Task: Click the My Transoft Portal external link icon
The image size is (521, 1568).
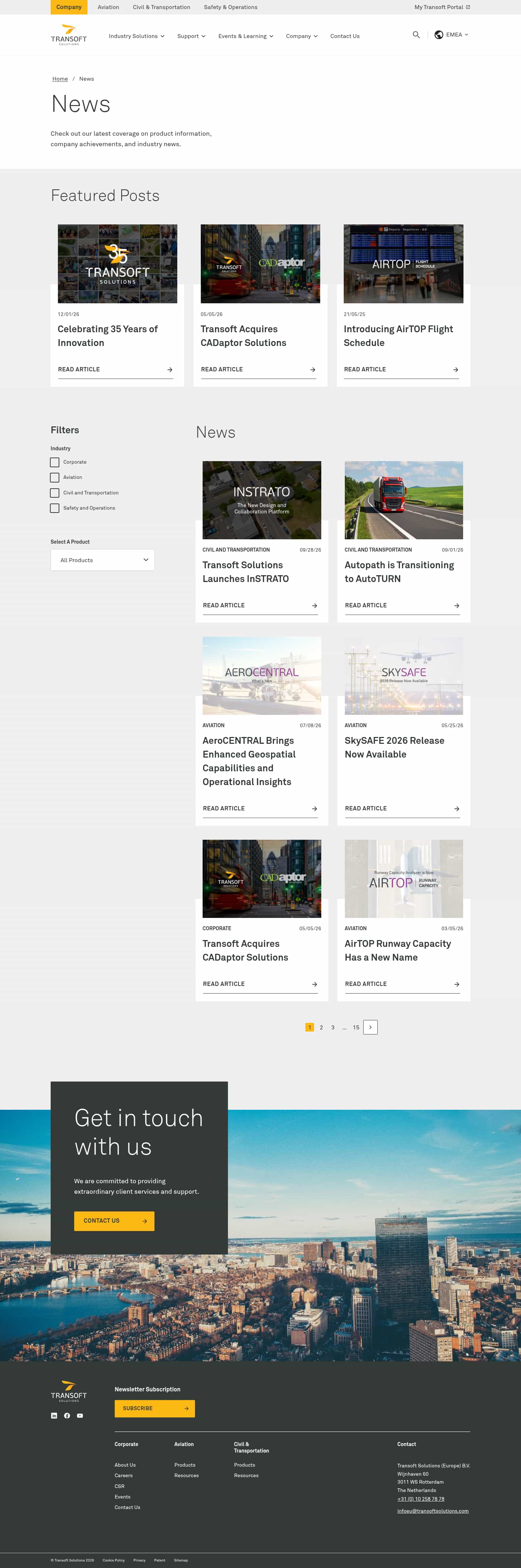Action: (x=467, y=7)
